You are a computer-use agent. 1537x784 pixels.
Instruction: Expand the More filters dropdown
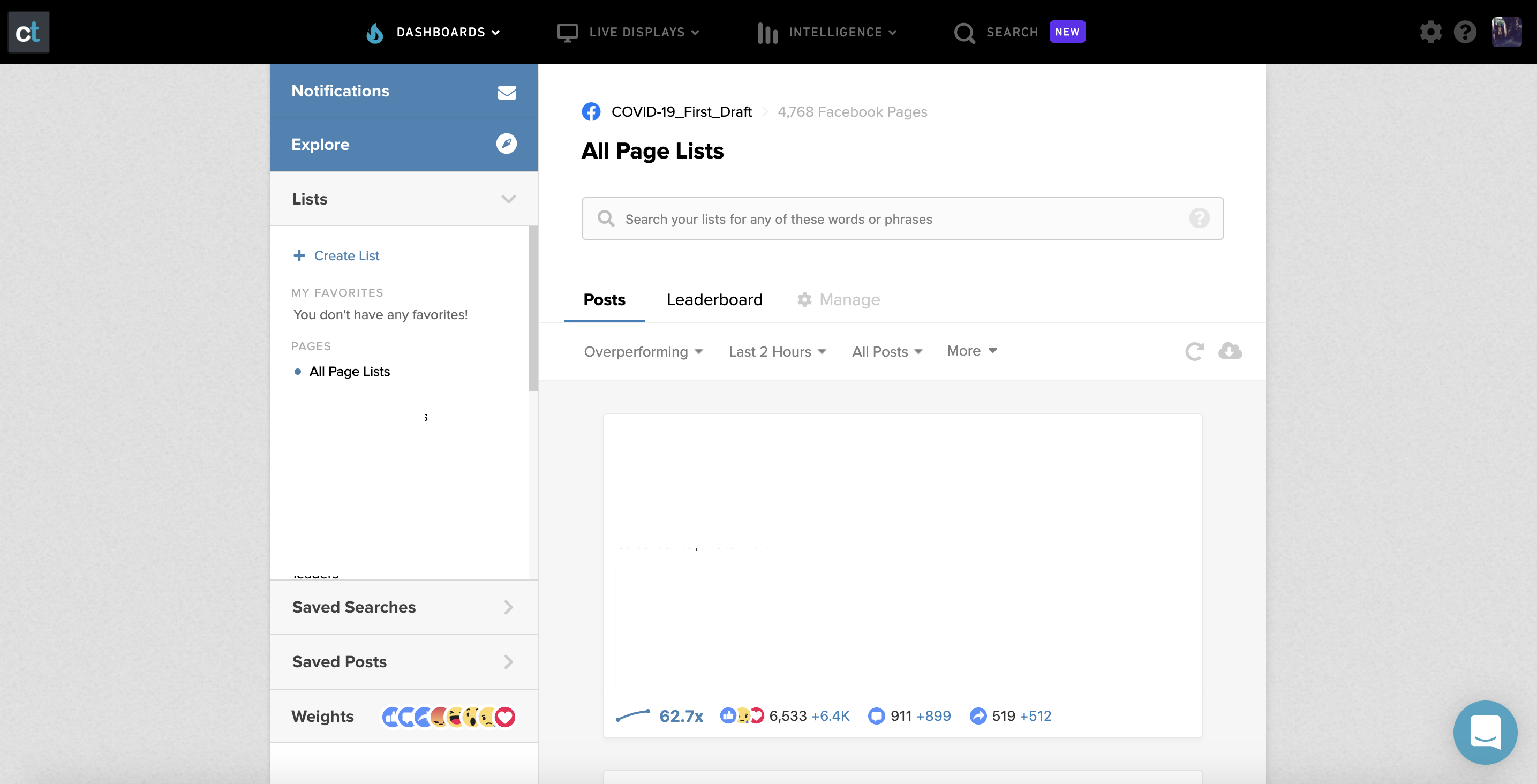pos(971,351)
